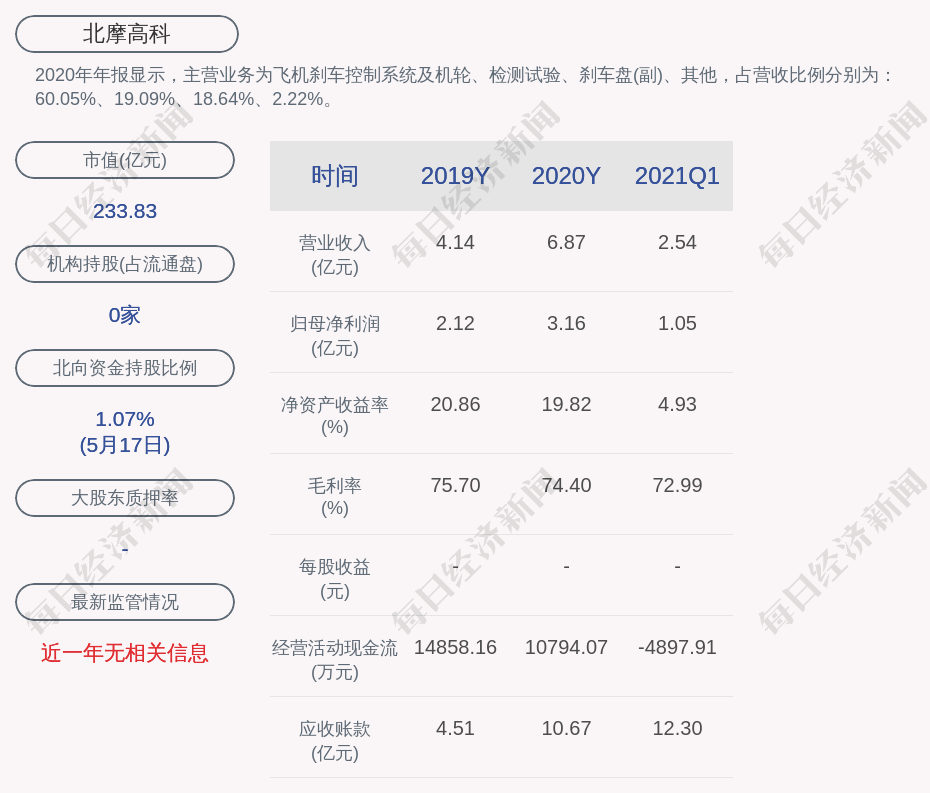Click gross margin value 74.40
The height and width of the screenshot is (793, 930).
tap(566, 485)
